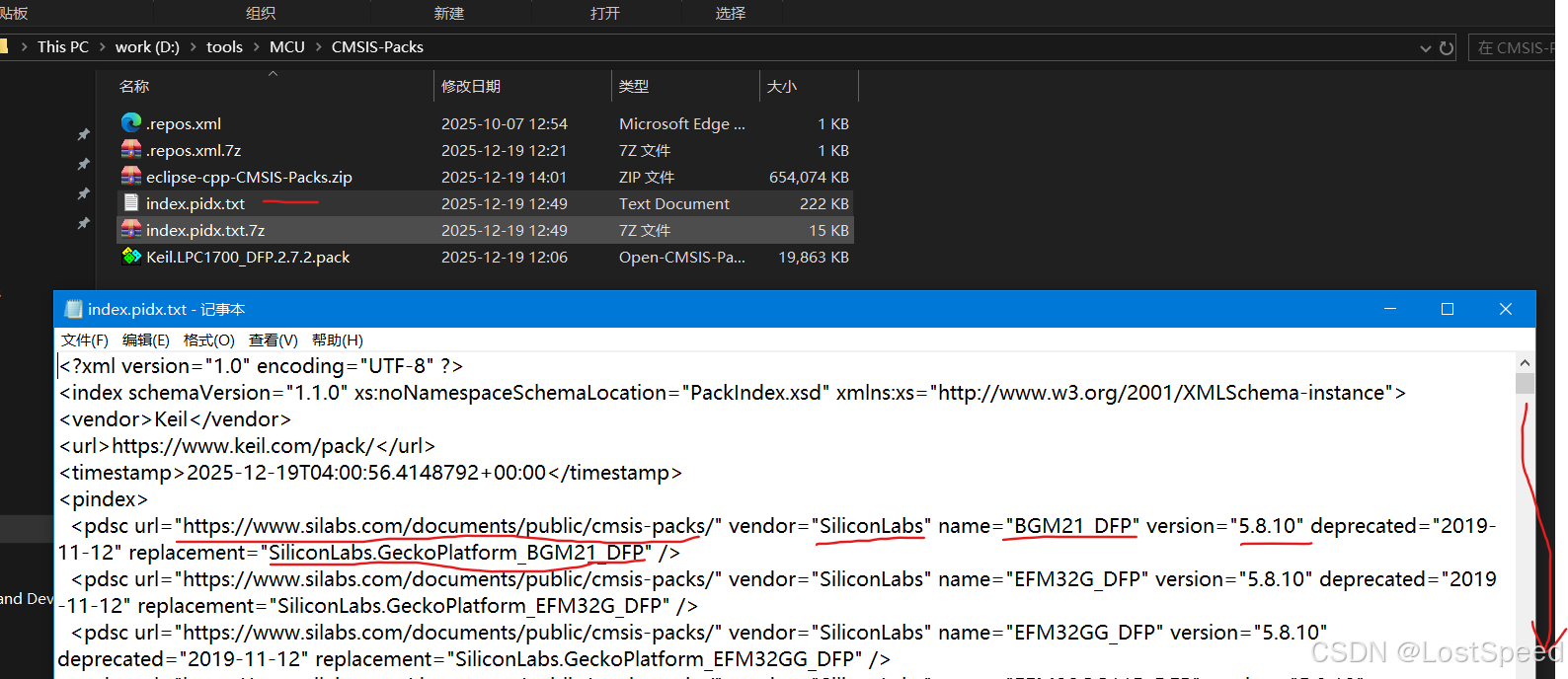Click the archive icon of .repos.xml.7z
Screen dimensions: 1568x679
point(131,149)
